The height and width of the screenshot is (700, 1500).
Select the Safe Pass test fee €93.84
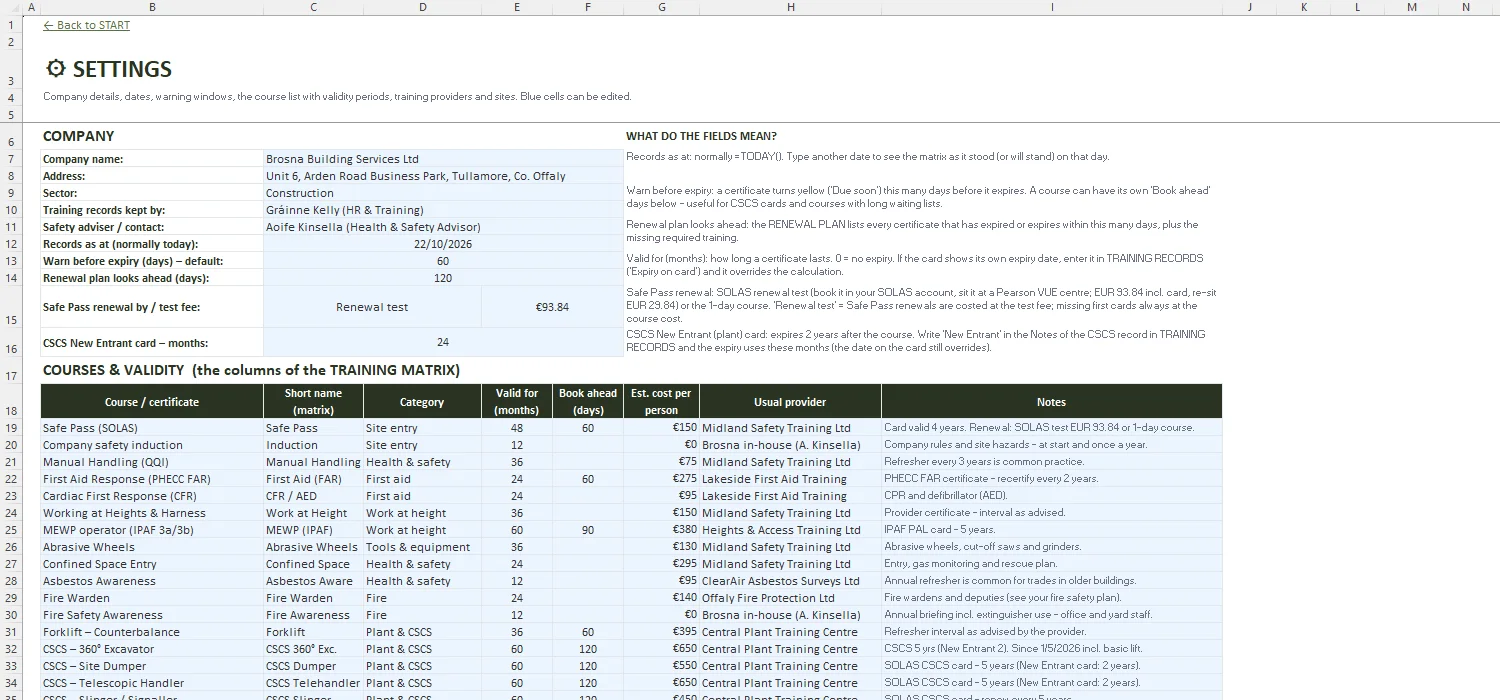coord(552,307)
